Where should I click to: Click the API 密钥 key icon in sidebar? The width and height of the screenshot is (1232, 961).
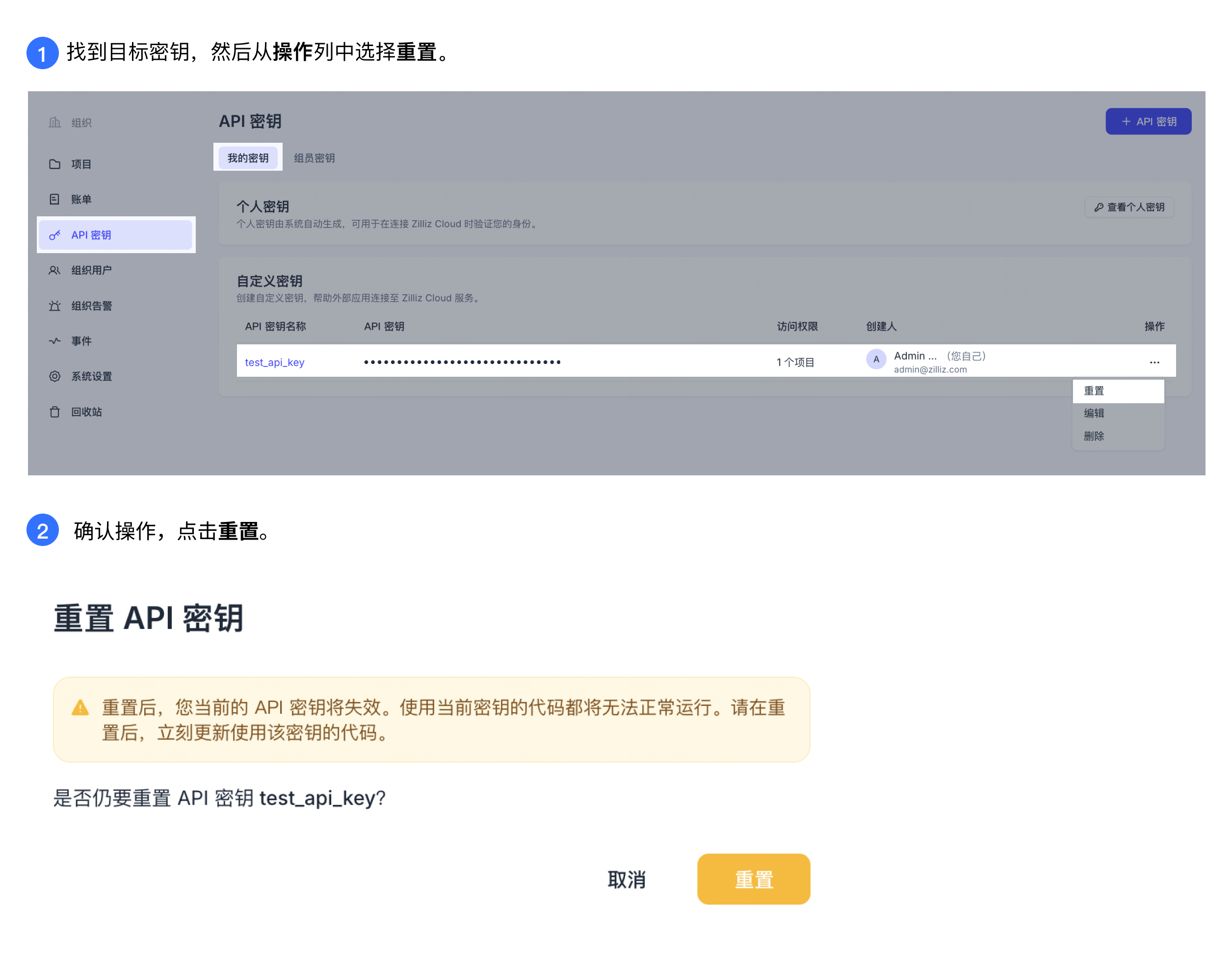pos(55,235)
